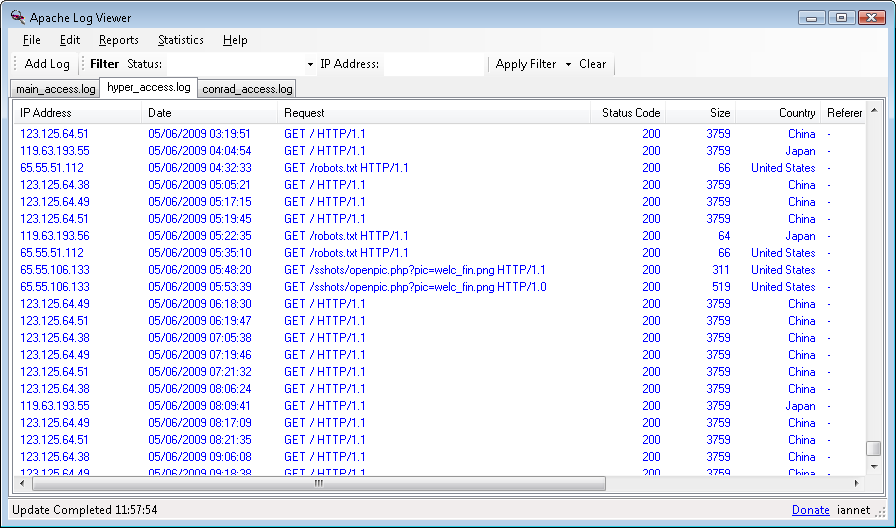Select the hyper_access.log tab
896x528 pixels.
pyautogui.click(x=149, y=87)
